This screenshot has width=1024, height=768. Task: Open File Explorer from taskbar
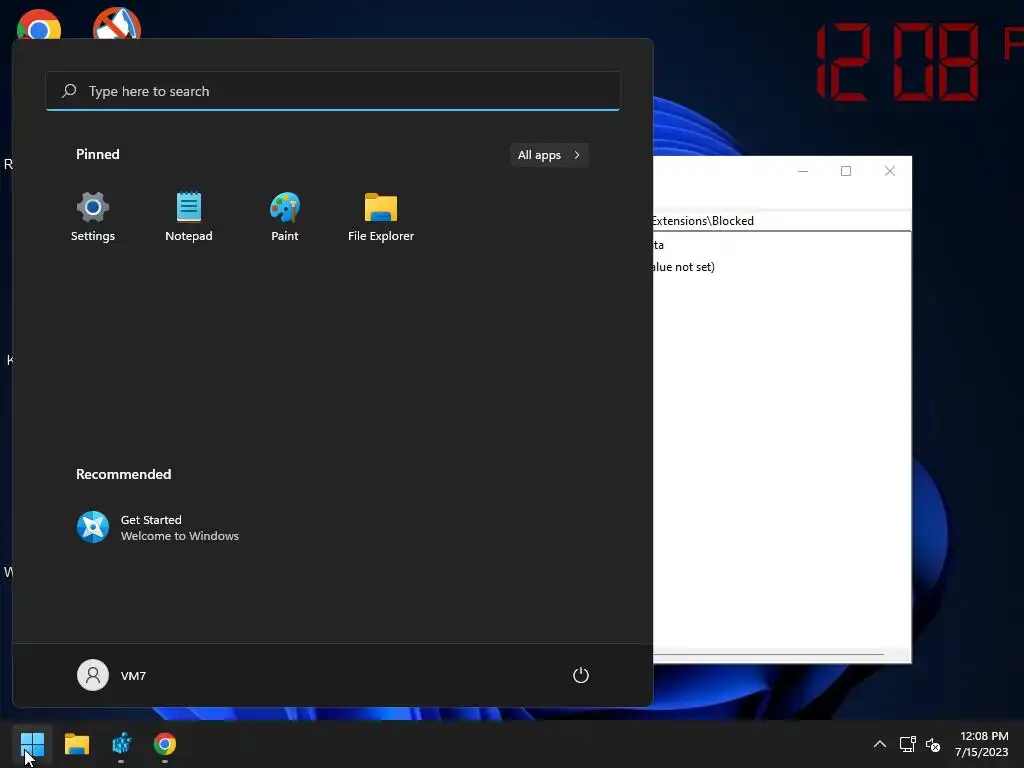coord(76,744)
